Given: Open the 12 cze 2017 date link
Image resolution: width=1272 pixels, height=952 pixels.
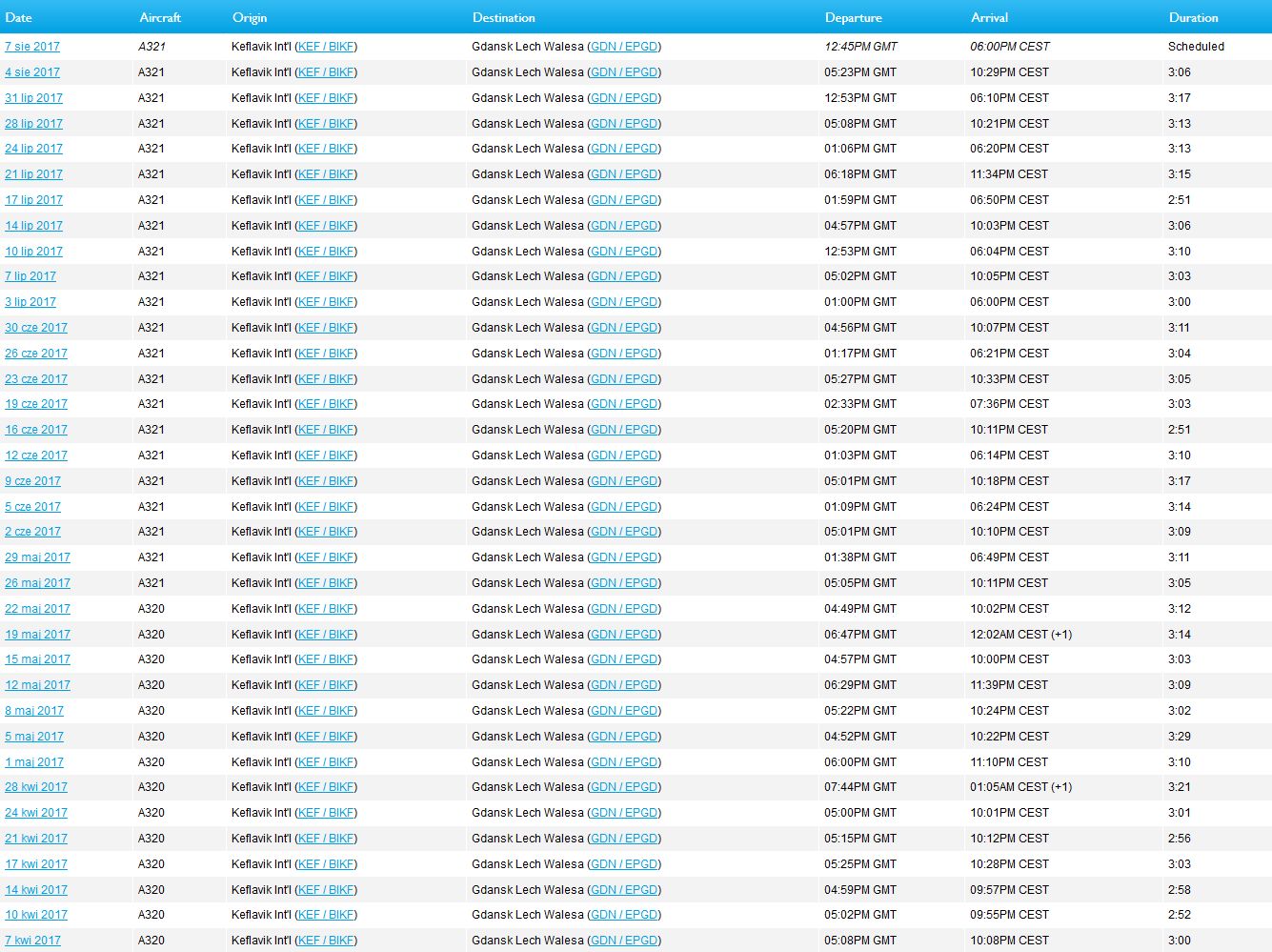Looking at the screenshot, I should pyautogui.click(x=36, y=456).
